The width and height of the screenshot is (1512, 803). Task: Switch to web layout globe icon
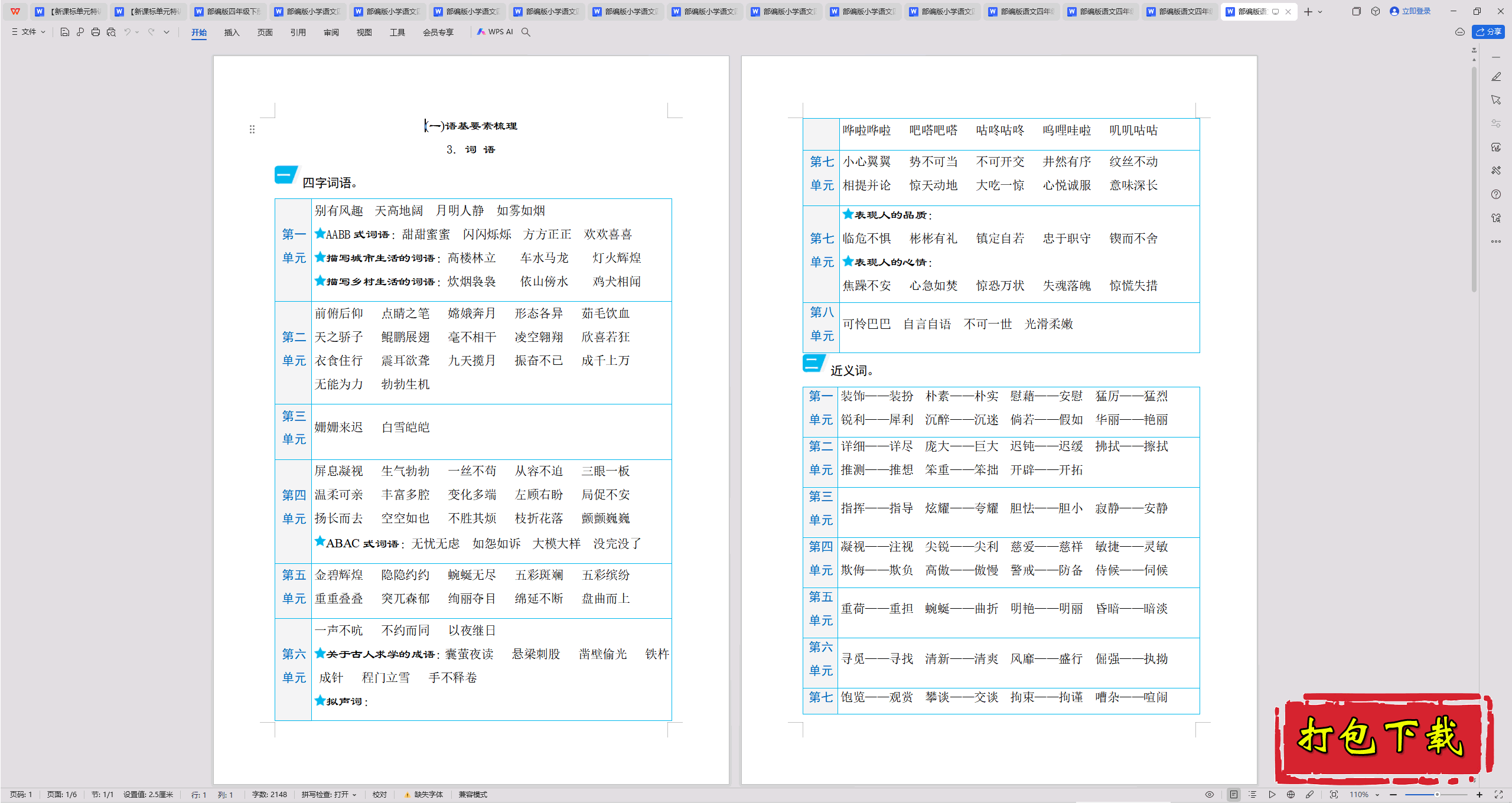tap(1291, 795)
